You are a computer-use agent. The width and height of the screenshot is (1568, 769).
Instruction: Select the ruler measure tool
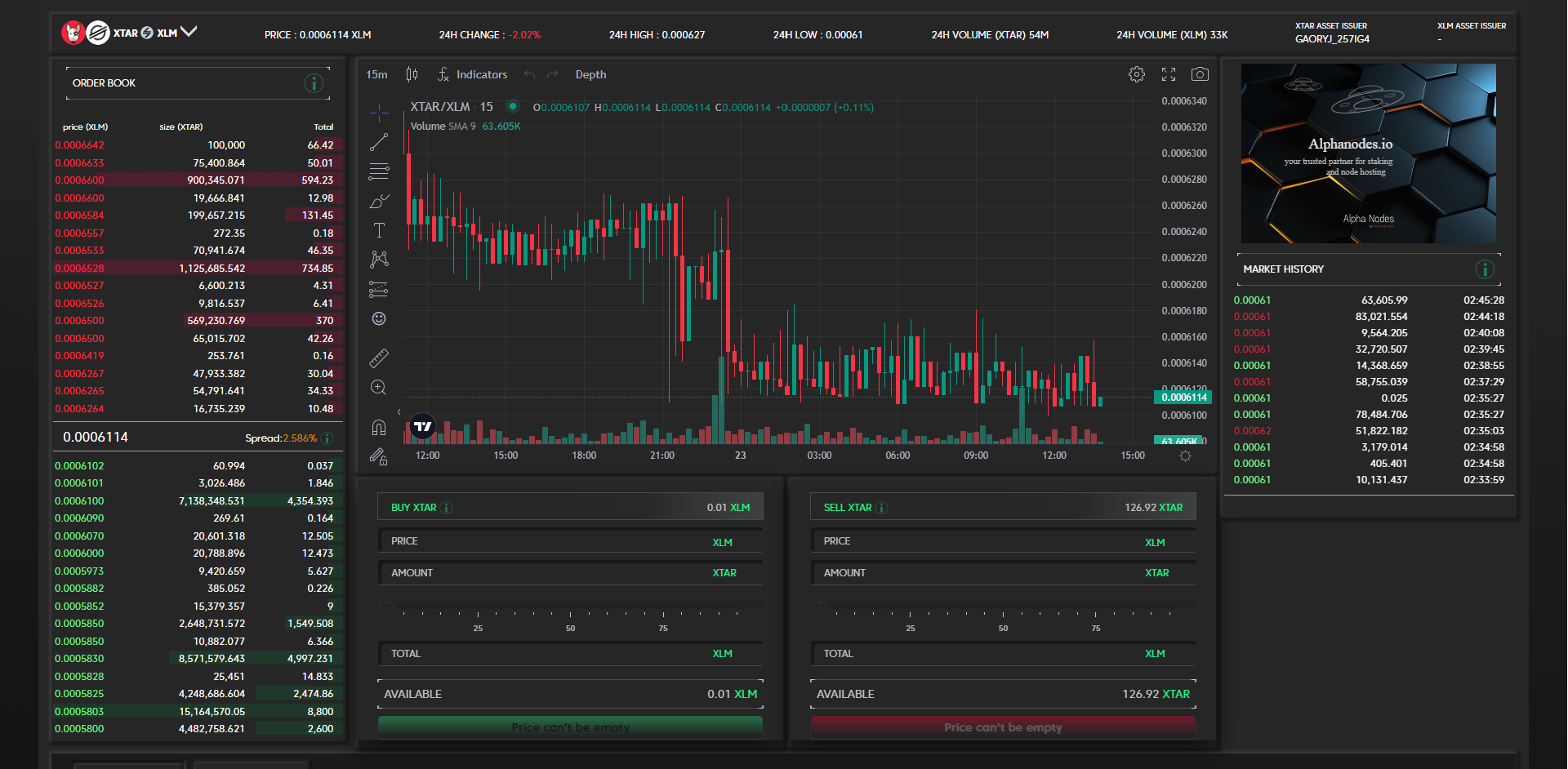(379, 358)
